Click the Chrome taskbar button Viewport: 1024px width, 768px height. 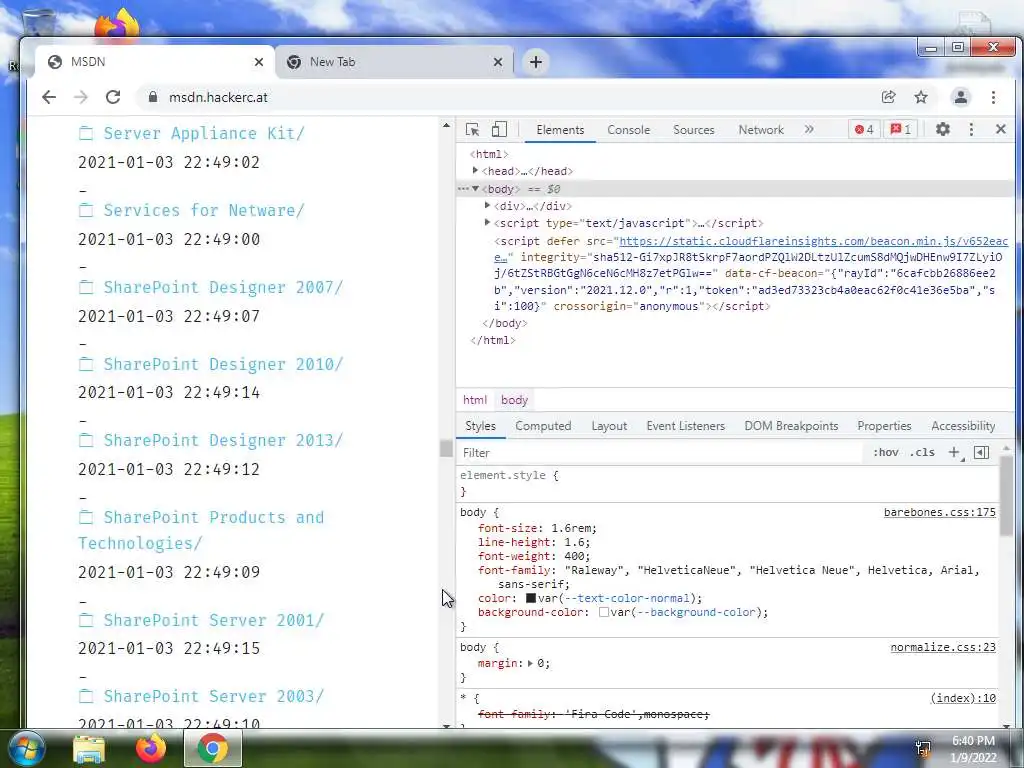[213, 748]
